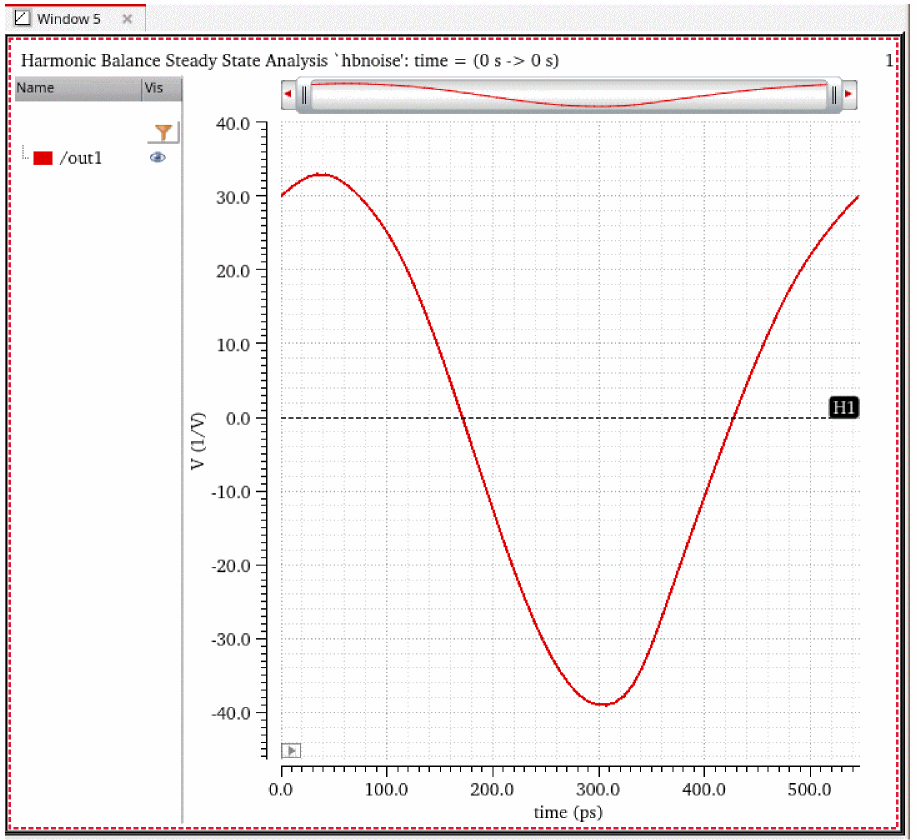Screen dimensions: 917x840
Task: Click the waveform icon on Window 5 tab
Action: tap(23, 19)
